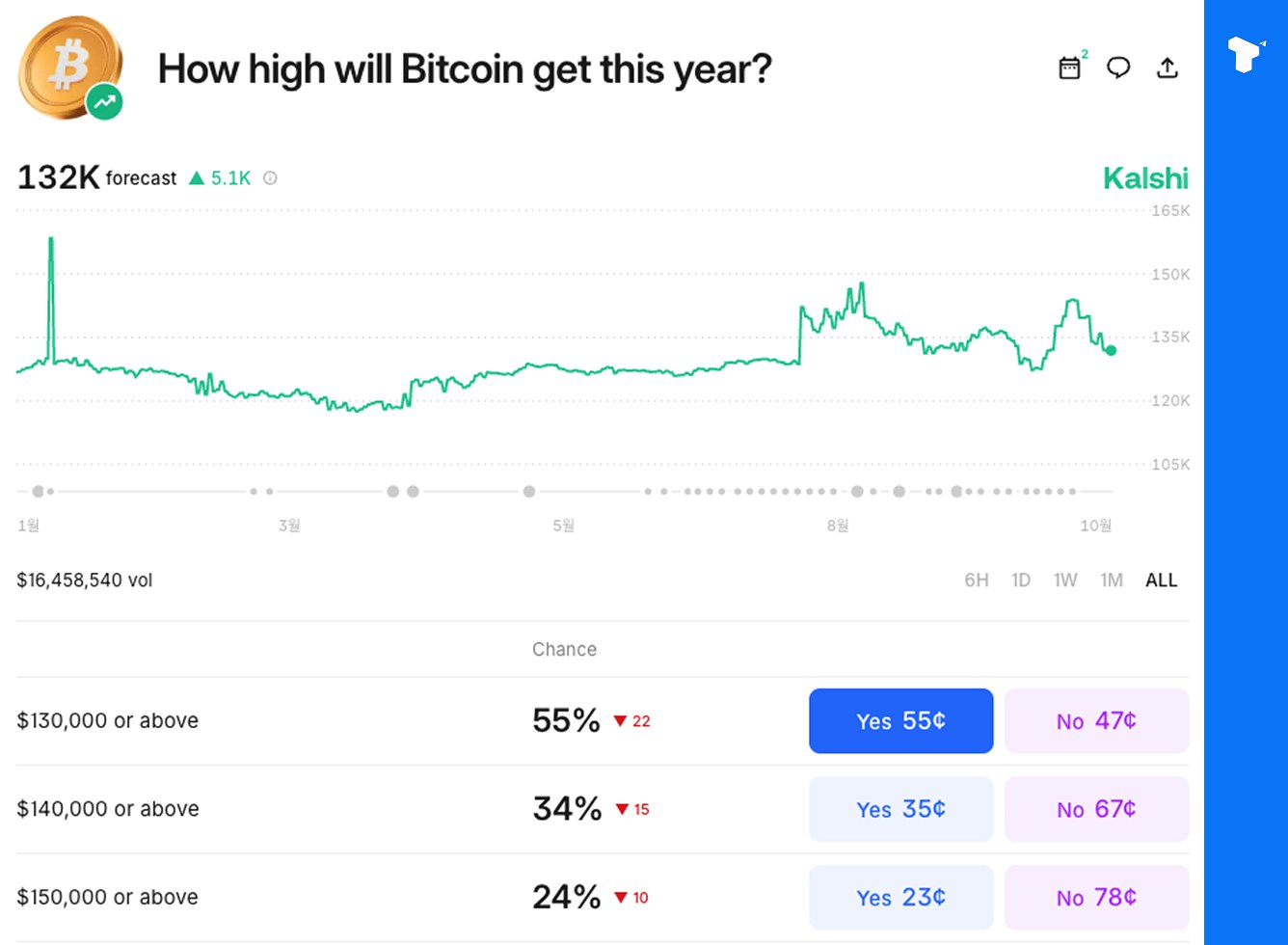
Task: Switch chart range to 1W
Action: pyautogui.click(x=1065, y=580)
